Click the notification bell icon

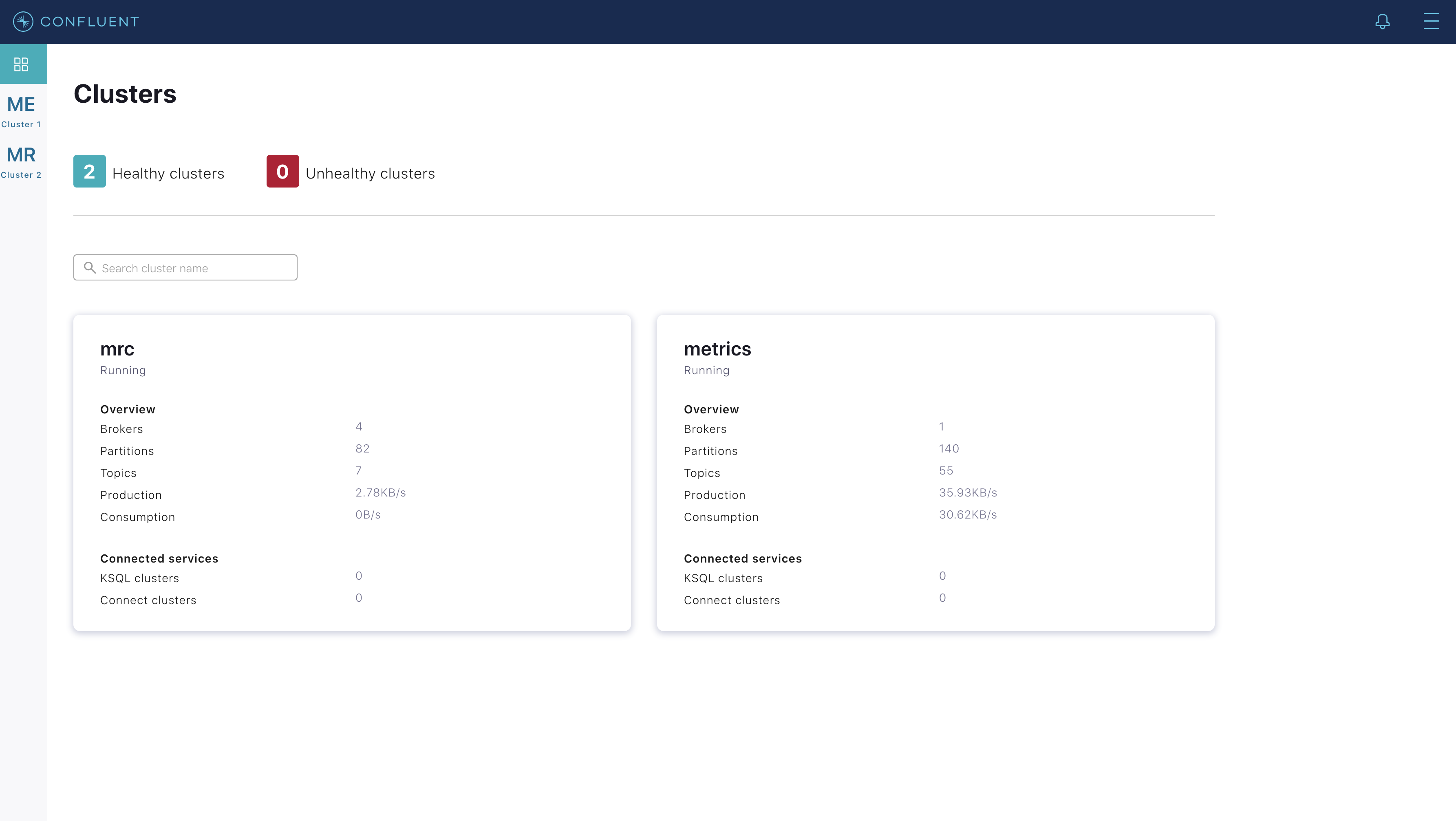click(x=1383, y=22)
